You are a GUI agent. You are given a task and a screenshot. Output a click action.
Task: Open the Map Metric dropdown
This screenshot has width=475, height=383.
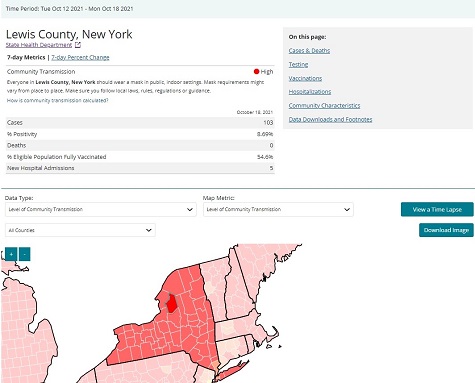[278, 210]
